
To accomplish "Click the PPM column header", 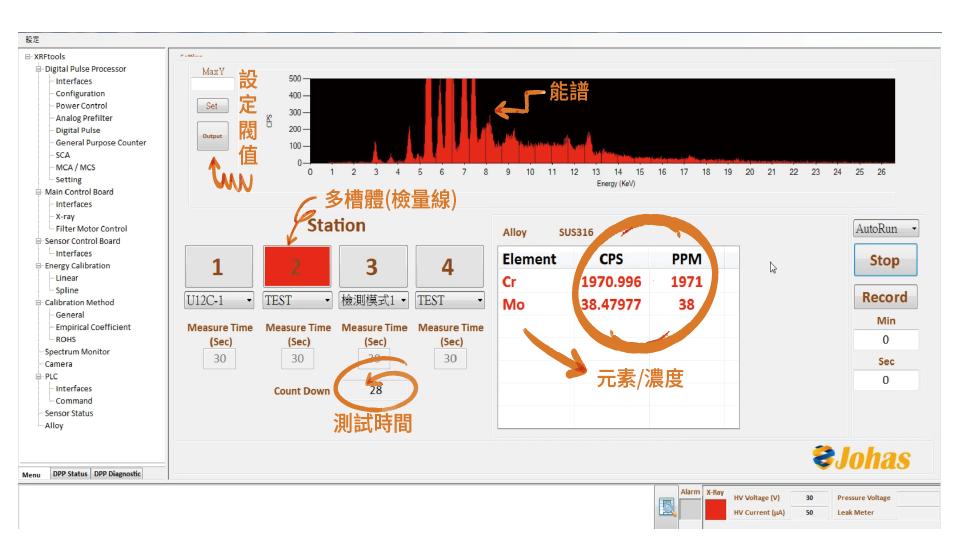I will (x=686, y=259).
